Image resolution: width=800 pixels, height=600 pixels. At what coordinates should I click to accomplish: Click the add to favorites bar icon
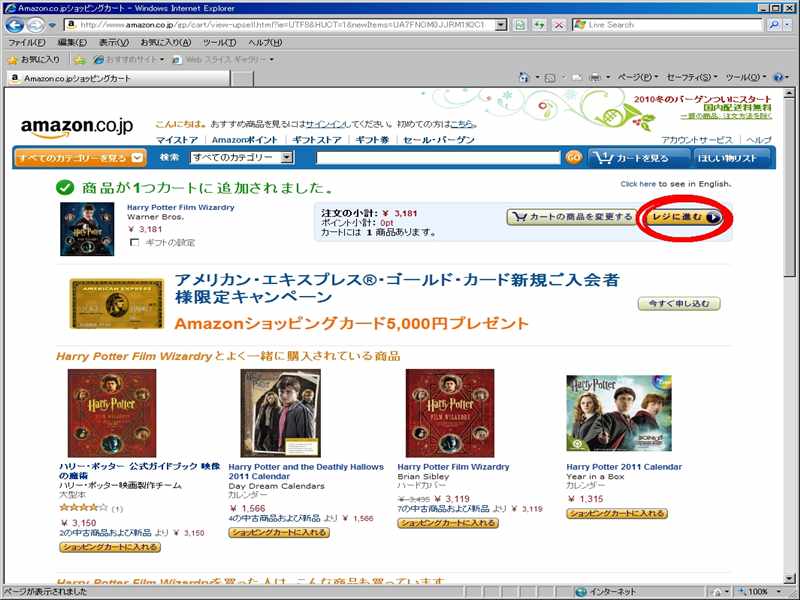(x=80, y=60)
